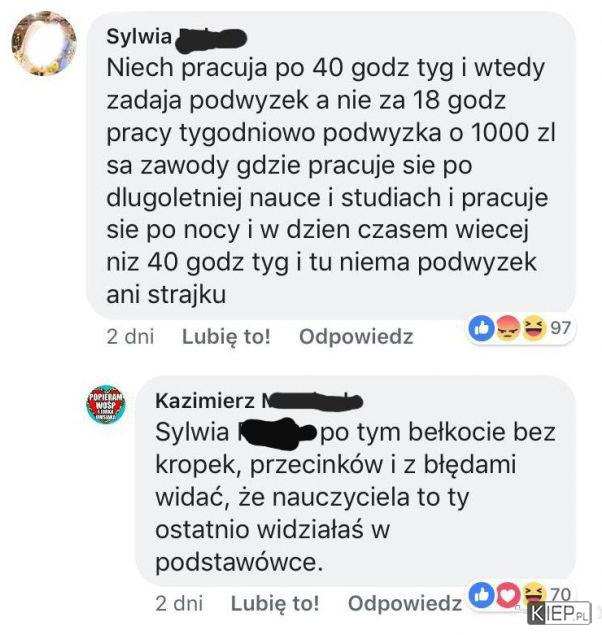This screenshot has height=635, width=602.
Task: Click the heart reaction on Kazimierz's reply
Action: [508, 595]
